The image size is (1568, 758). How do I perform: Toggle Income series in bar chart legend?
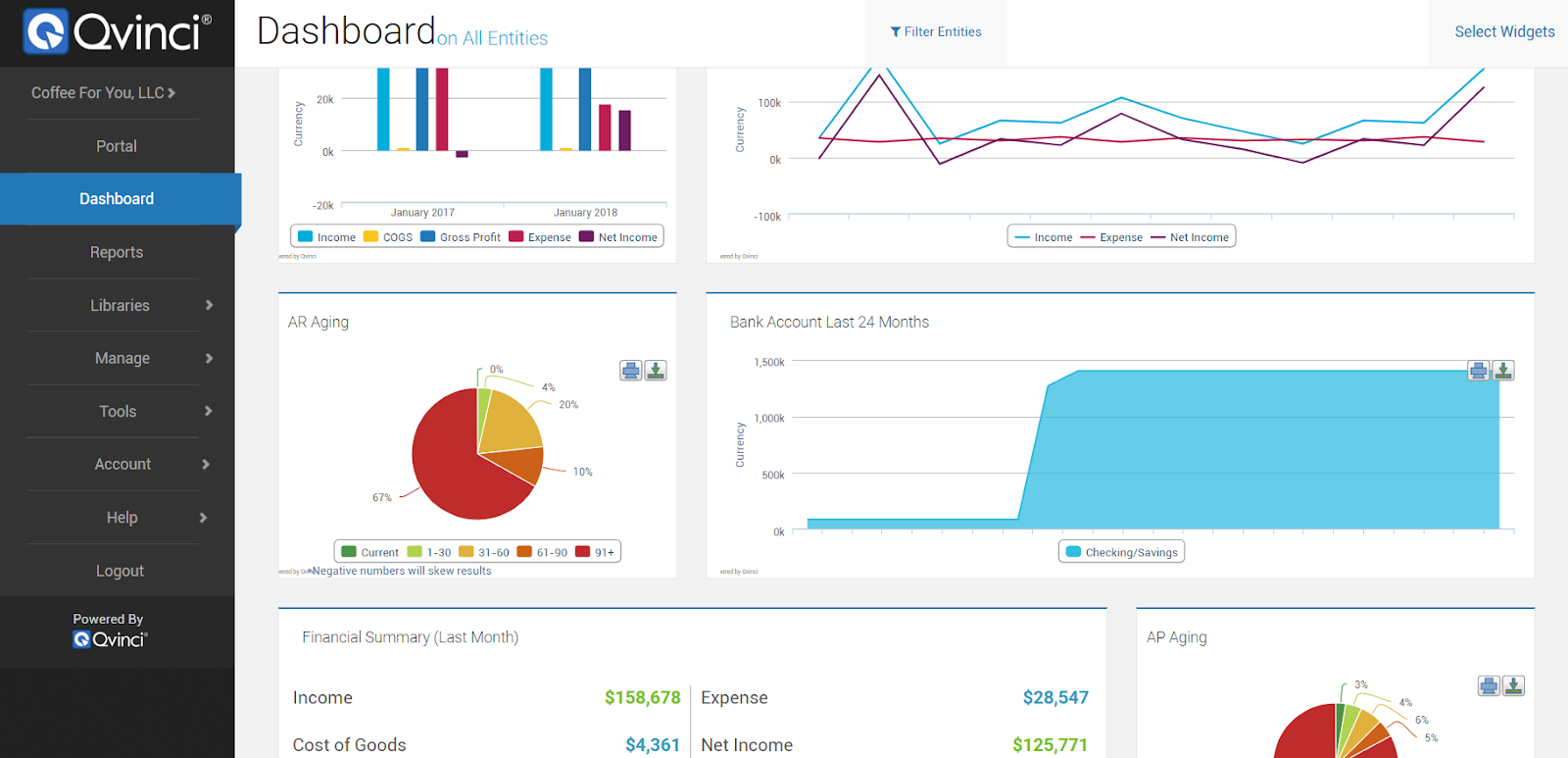pyautogui.click(x=326, y=237)
